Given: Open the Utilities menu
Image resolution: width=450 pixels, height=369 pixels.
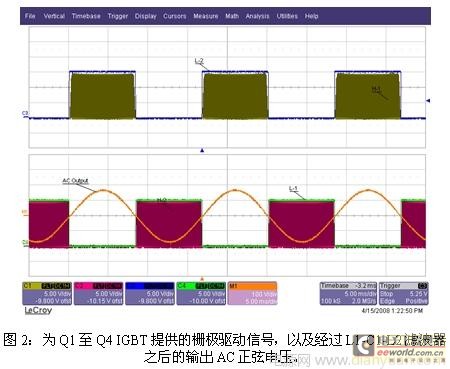Looking at the screenshot, I should click(287, 16).
